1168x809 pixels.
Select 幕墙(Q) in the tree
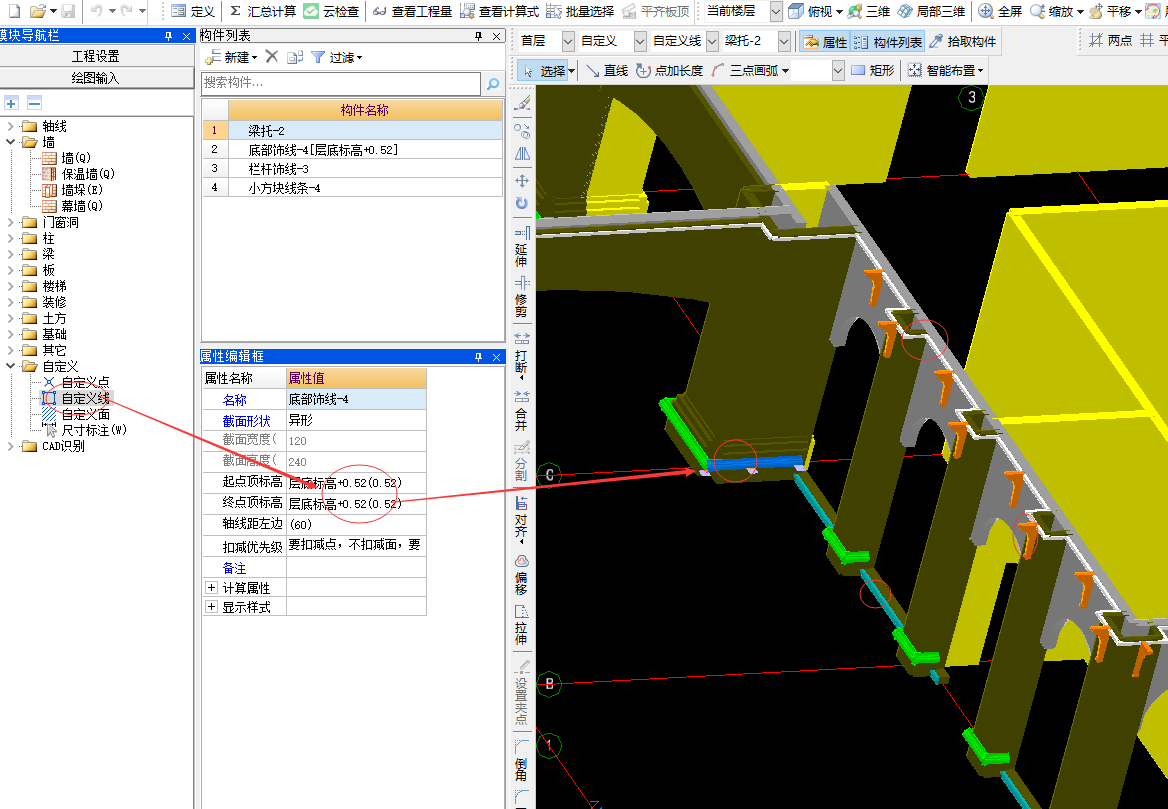click(x=73, y=206)
